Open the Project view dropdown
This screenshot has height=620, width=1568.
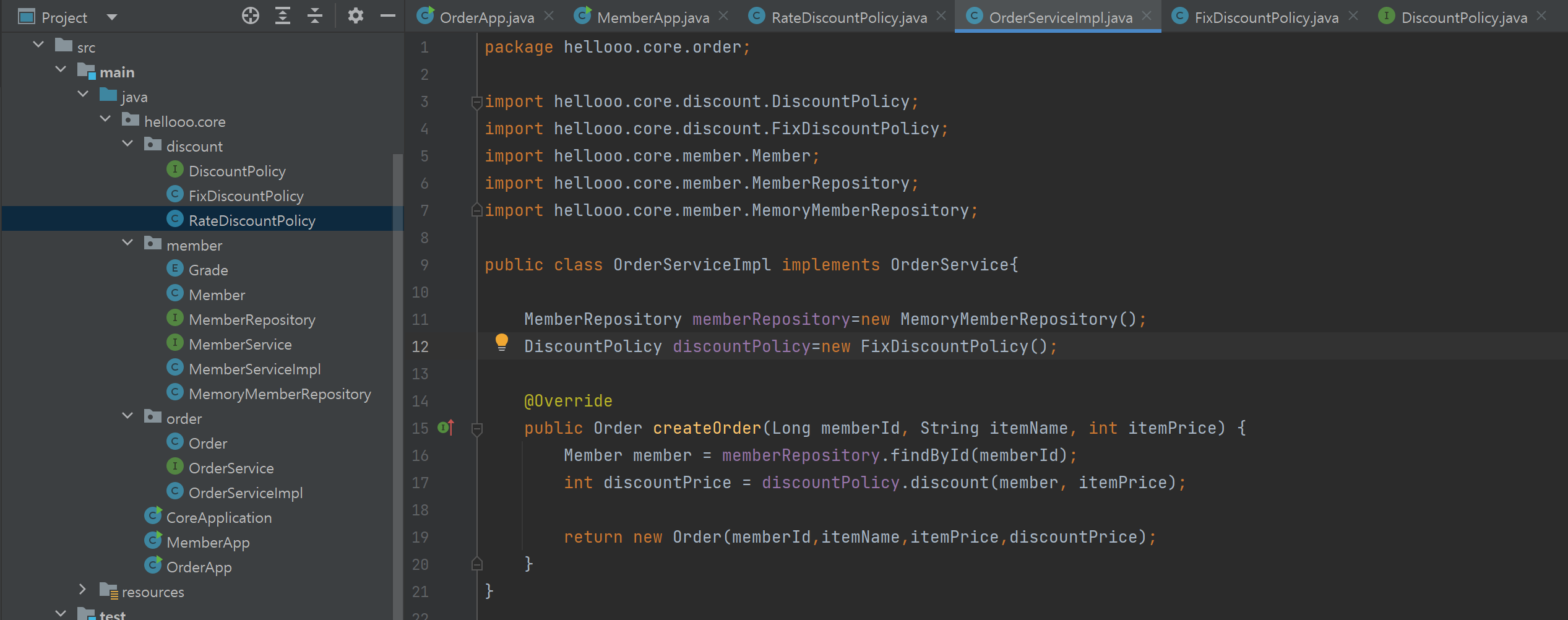click(112, 17)
